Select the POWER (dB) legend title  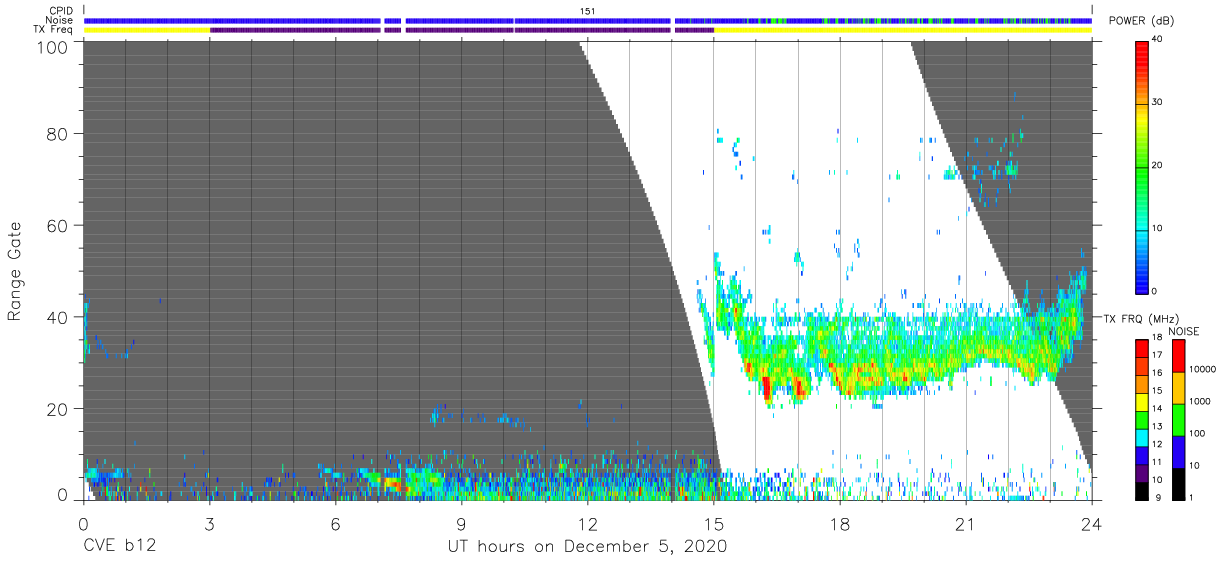(x=1140, y=21)
